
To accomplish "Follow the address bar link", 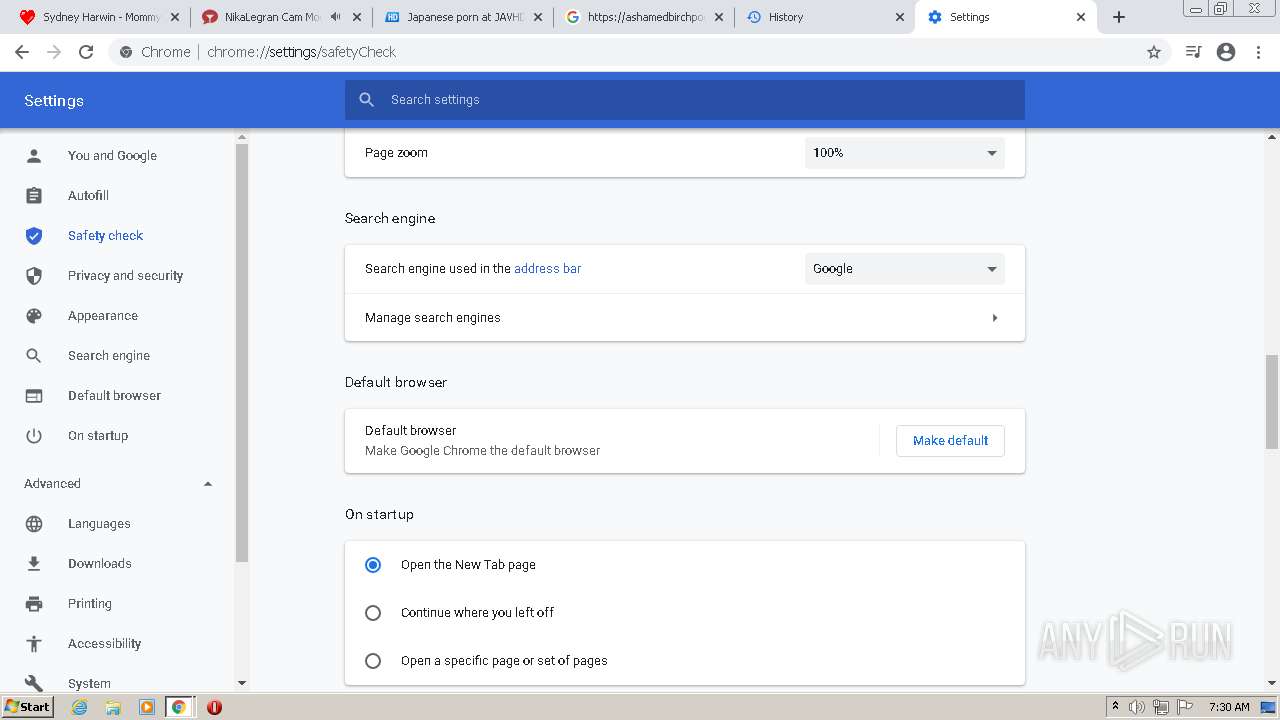I will click(547, 269).
